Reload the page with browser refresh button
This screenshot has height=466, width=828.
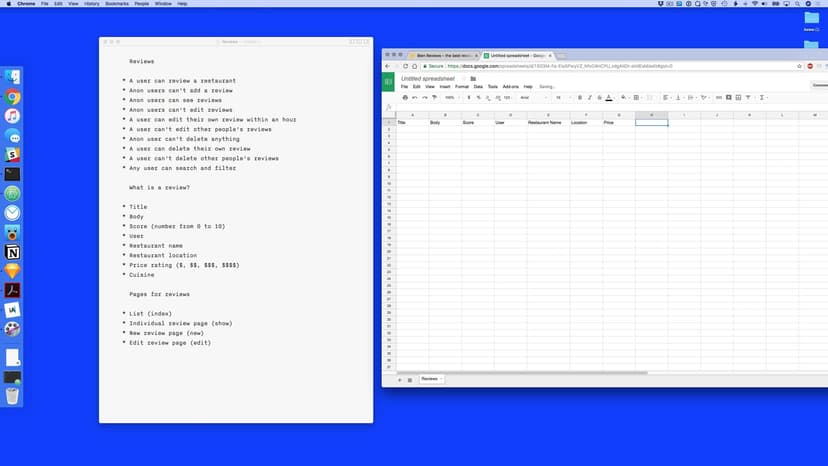pyautogui.click(x=404, y=66)
